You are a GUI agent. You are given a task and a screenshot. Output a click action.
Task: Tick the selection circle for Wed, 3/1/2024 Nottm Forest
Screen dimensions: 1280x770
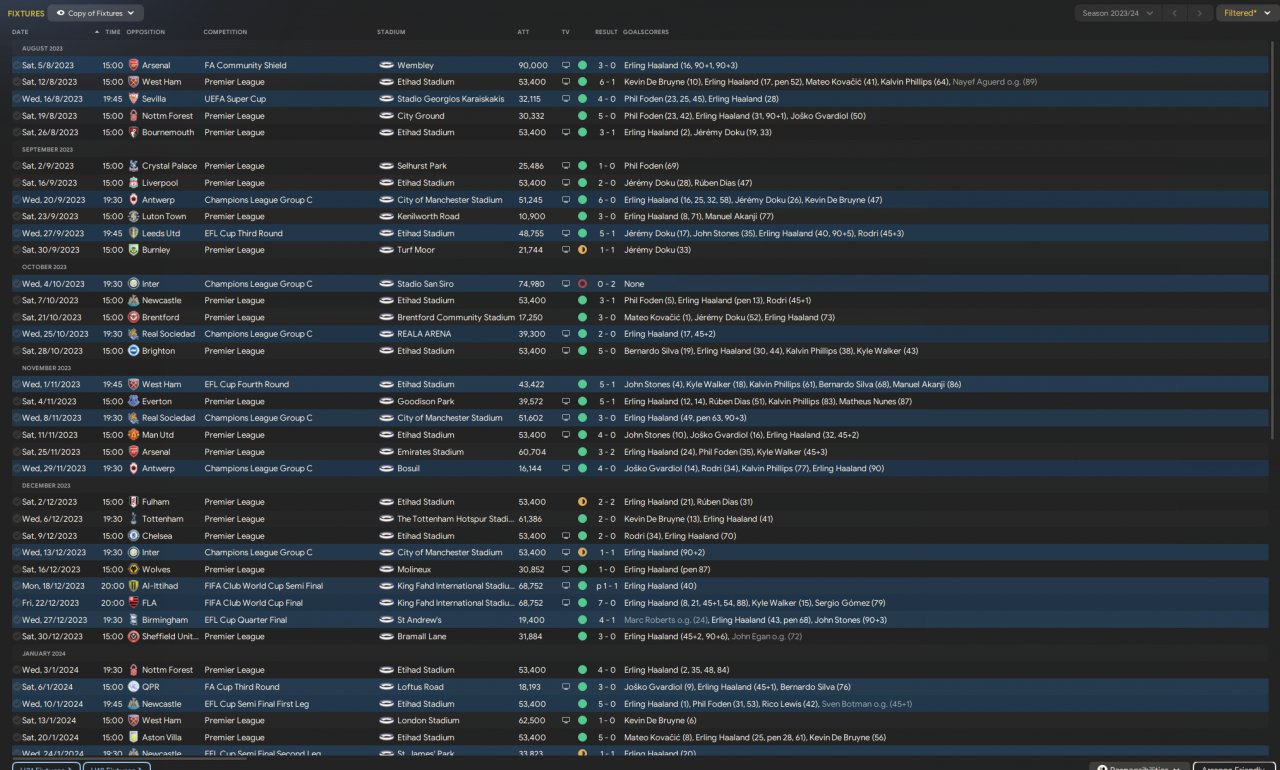tap(16, 670)
